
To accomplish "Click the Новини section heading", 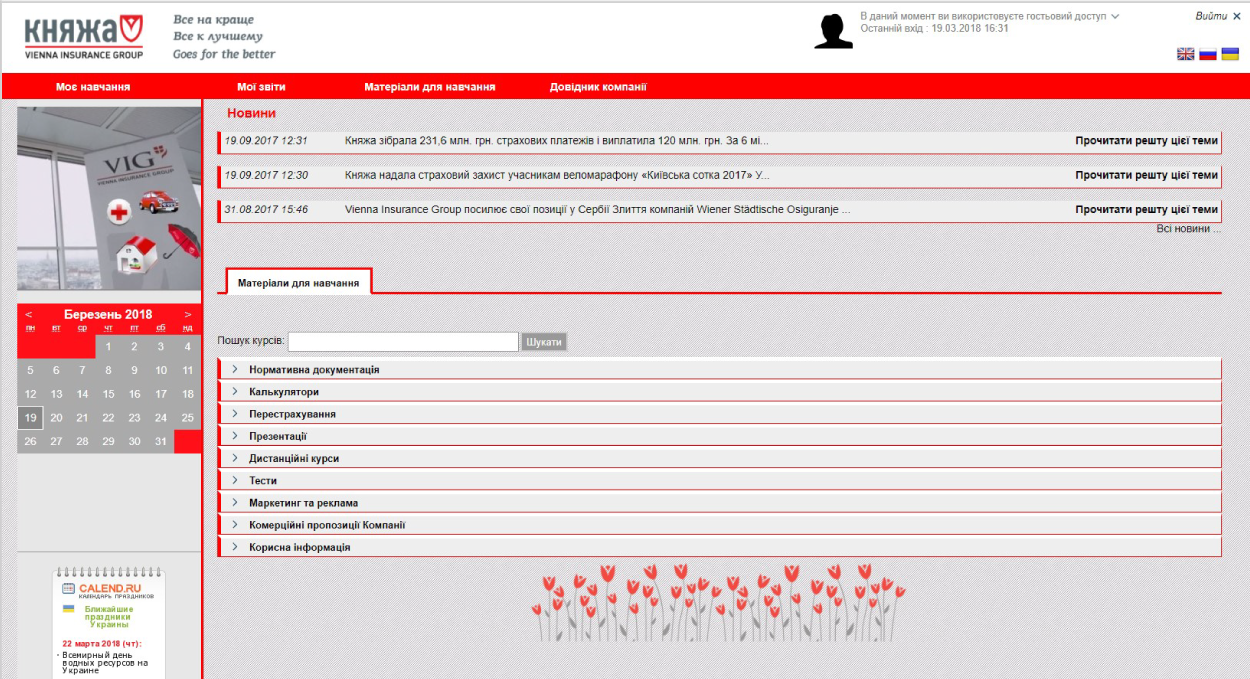I will tap(251, 113).
